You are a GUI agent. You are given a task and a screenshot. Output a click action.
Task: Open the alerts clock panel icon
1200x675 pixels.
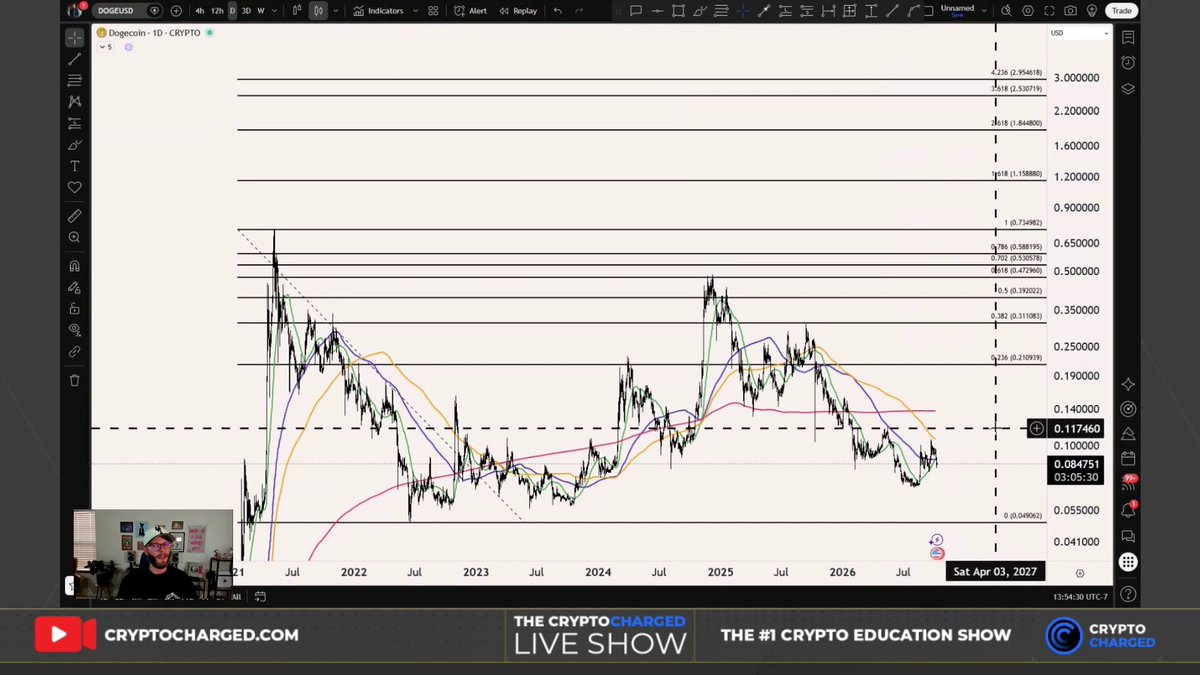1128,62
